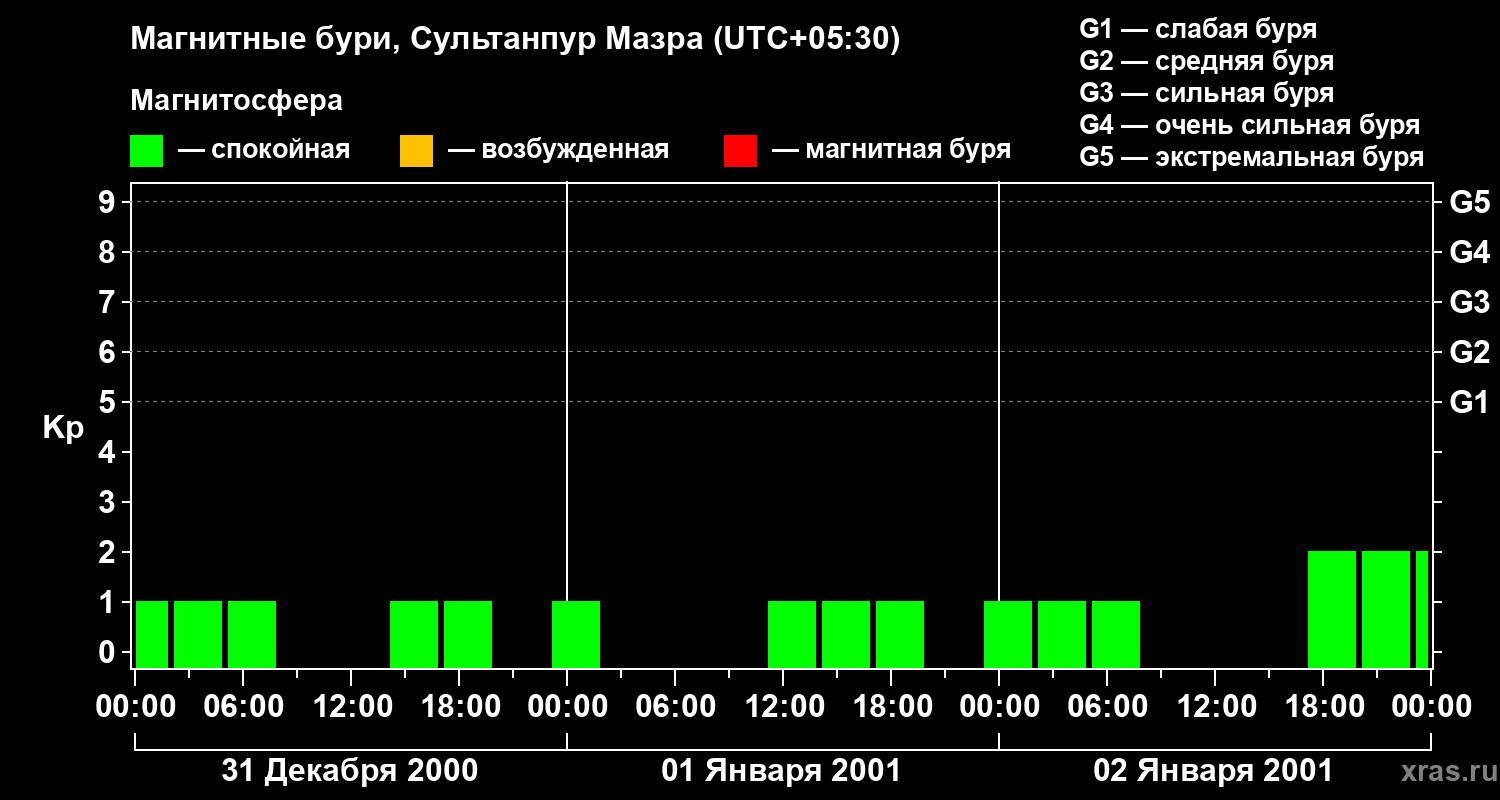
Task: Click the Kp 1 bar at 12:00 on 01 Января
Action: pos(792,634)
